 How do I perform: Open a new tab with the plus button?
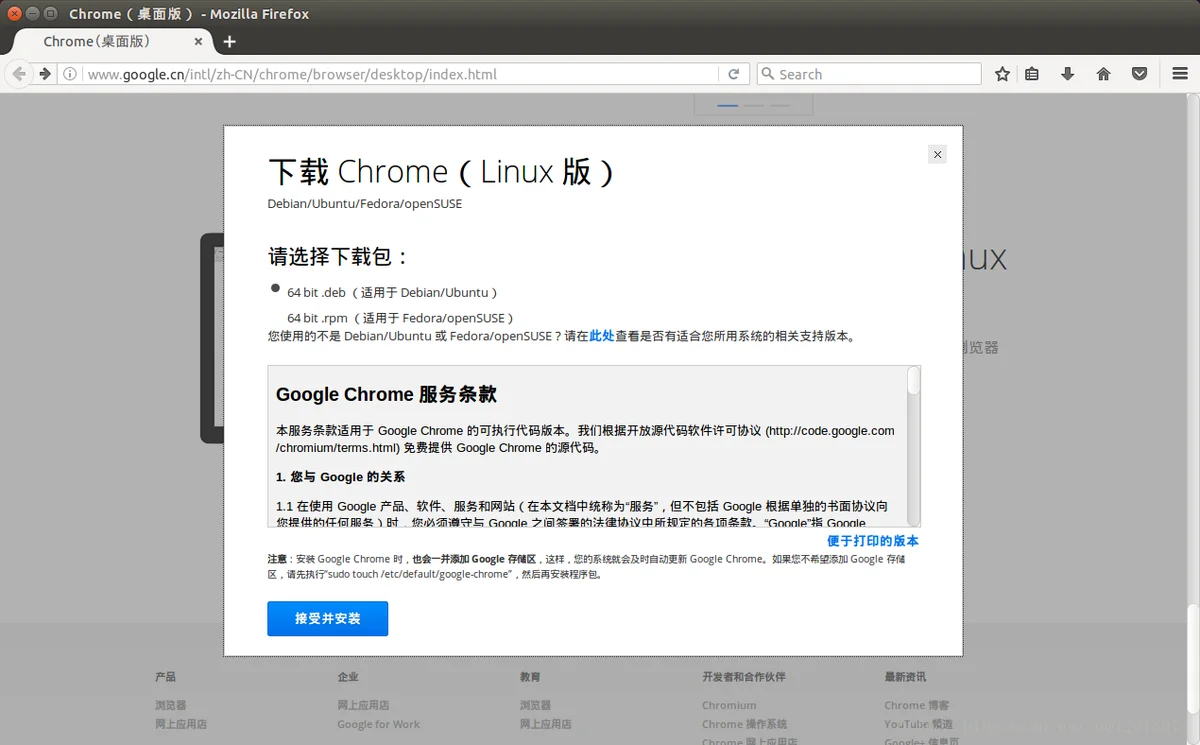coord(229,42)
